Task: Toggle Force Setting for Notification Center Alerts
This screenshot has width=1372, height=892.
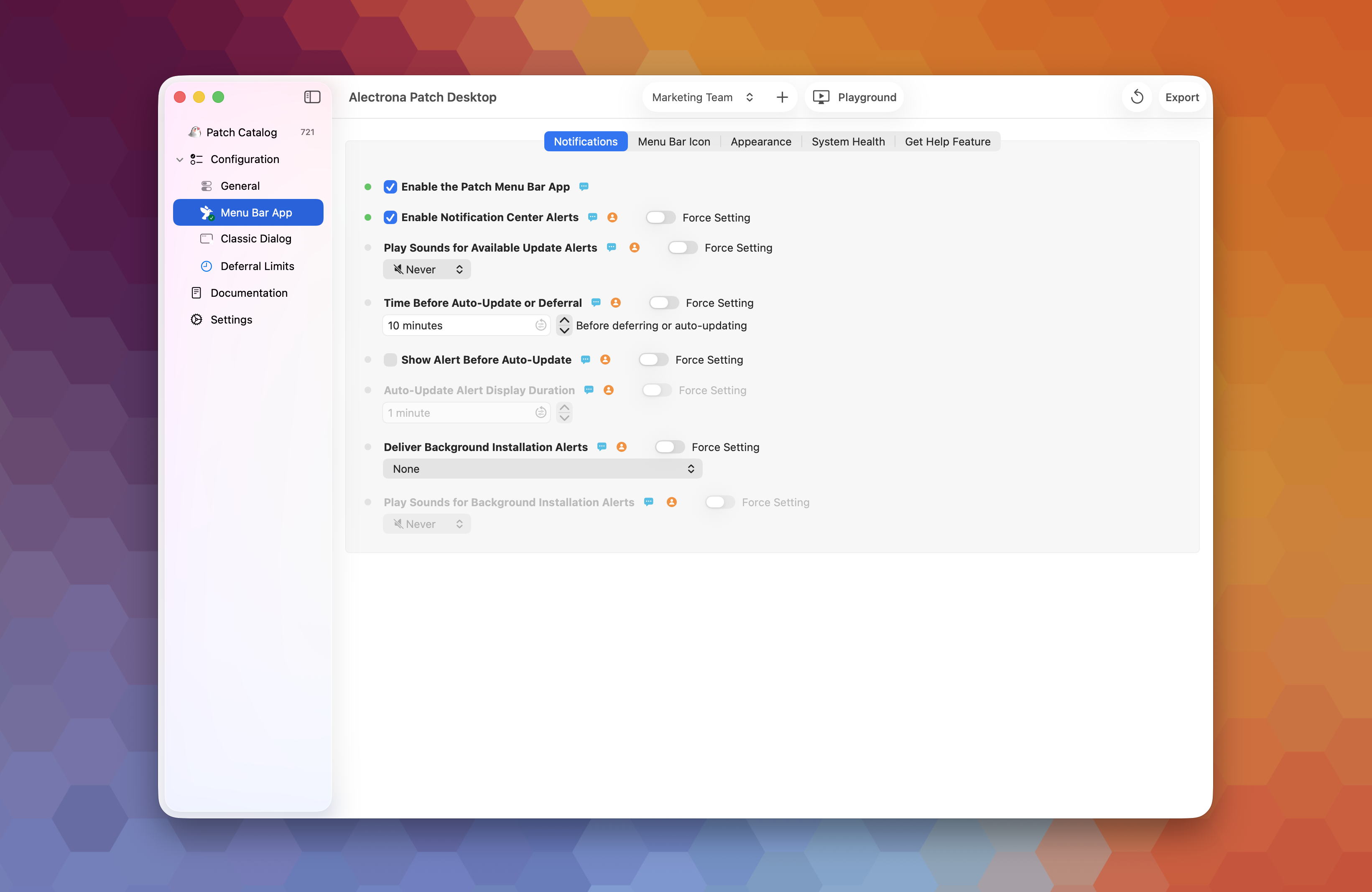Action: point(660,217)
